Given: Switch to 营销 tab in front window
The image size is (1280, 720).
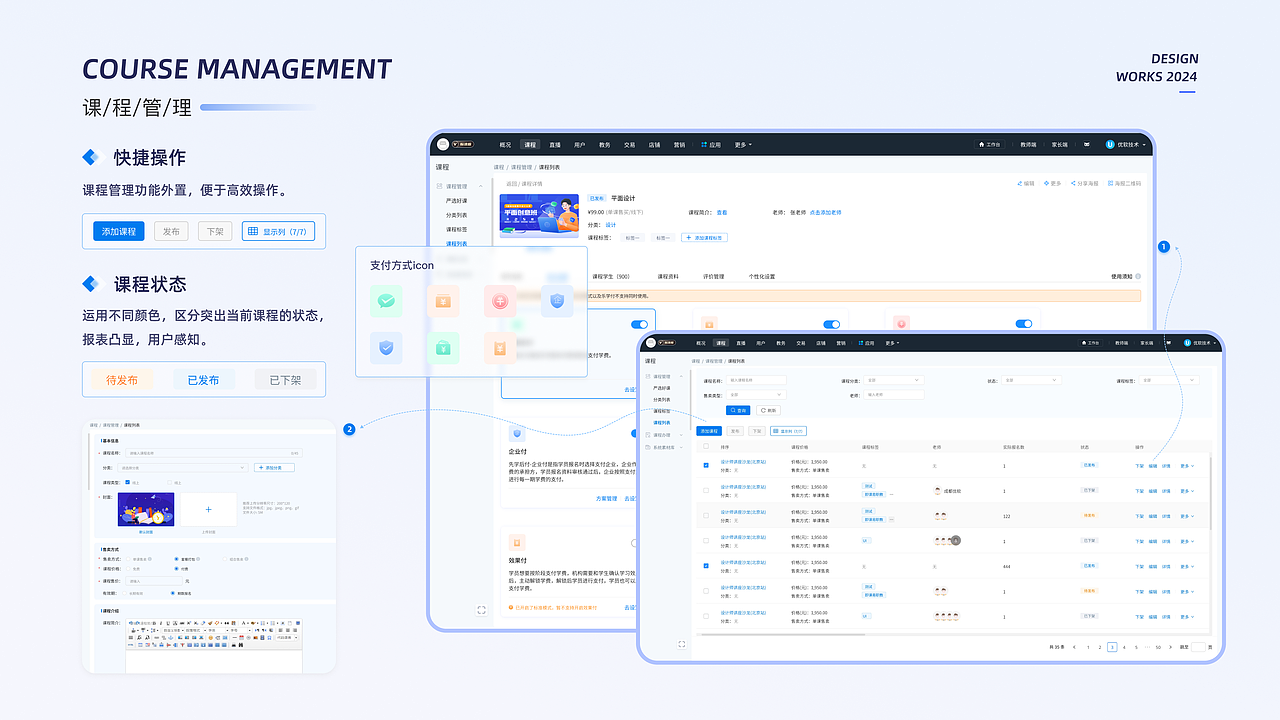Looking at the screenshot, I should 840,343.
